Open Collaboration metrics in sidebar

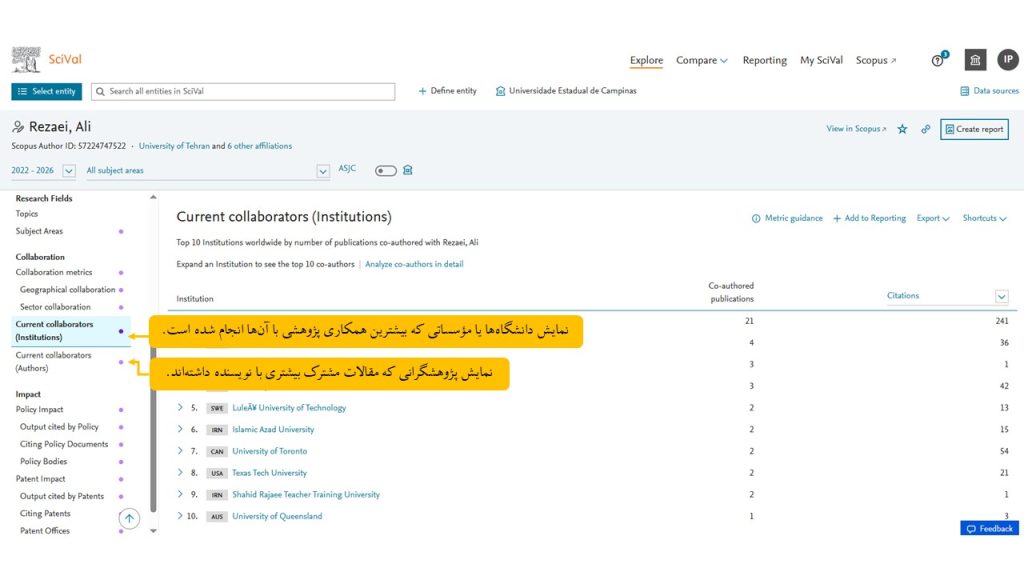(54, 272)
